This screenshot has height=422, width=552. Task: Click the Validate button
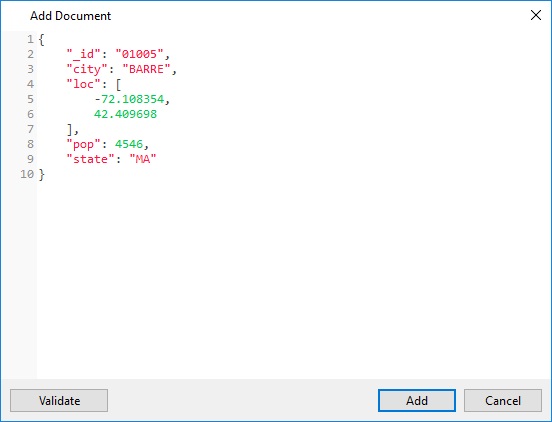tap(59, 400)
